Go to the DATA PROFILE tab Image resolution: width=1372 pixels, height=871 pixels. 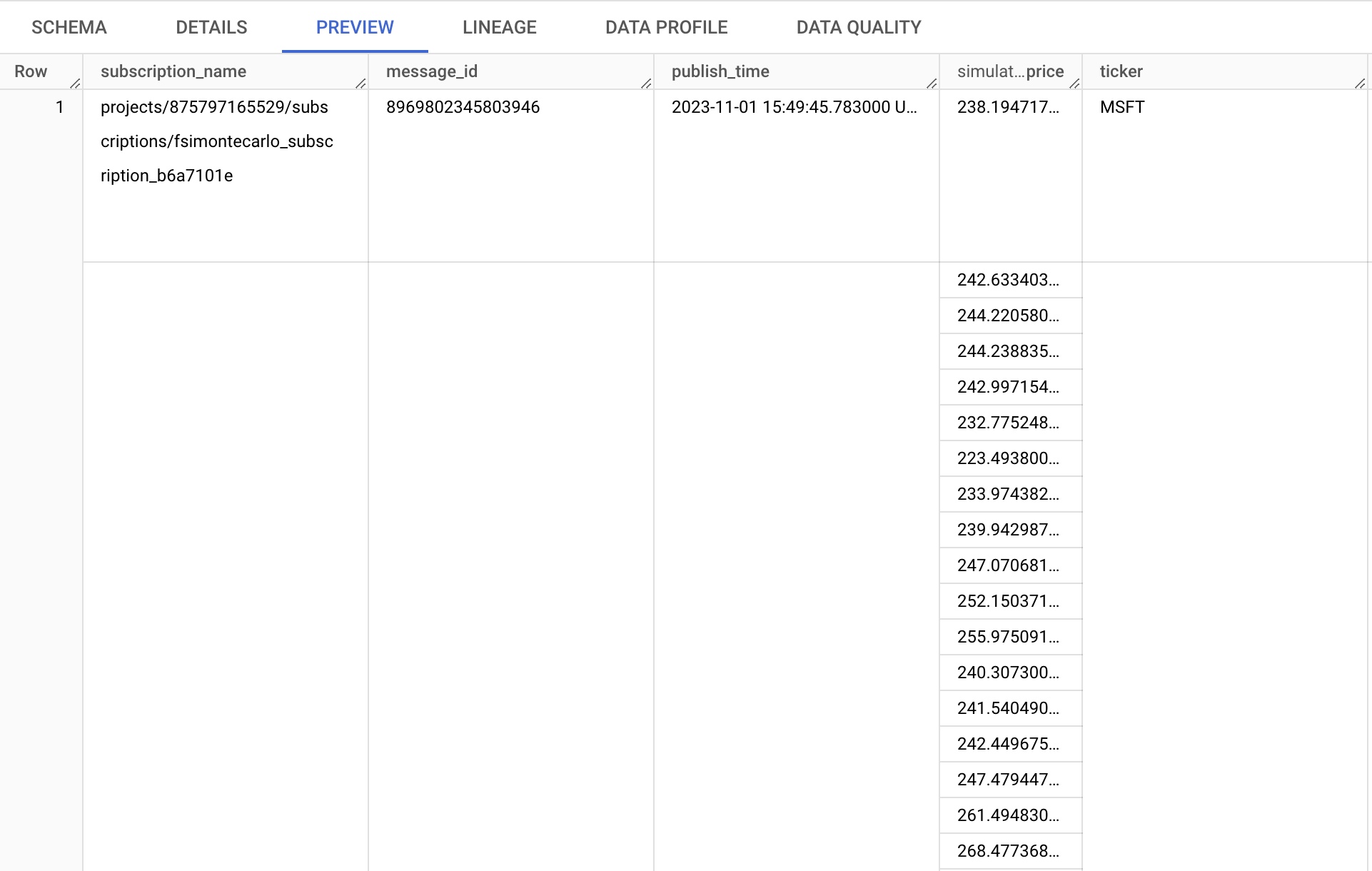pos(666,27)
